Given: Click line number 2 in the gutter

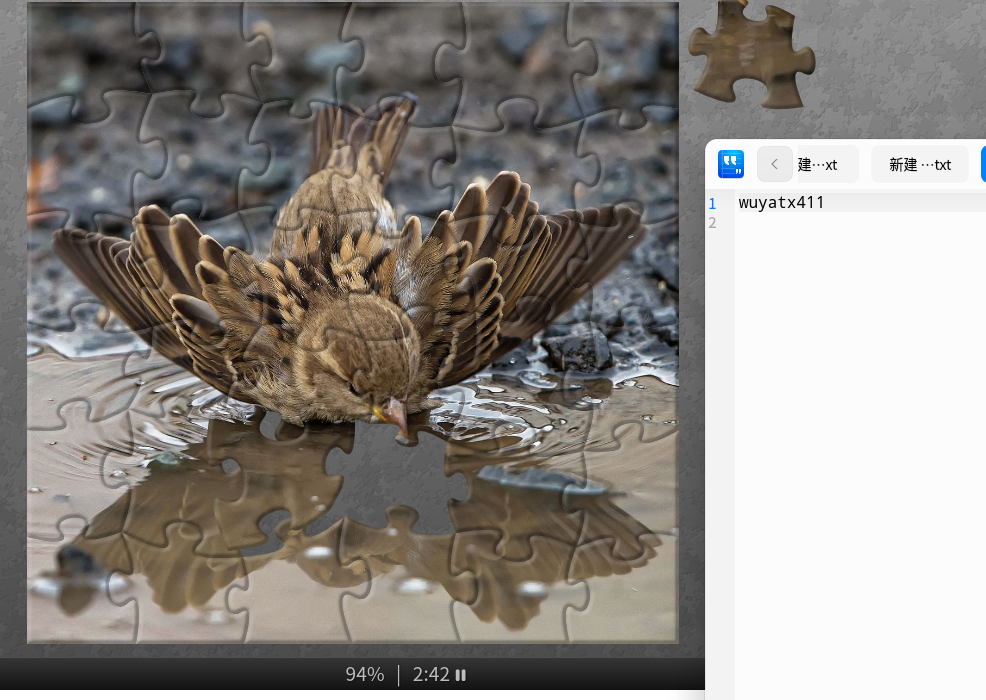Looking at the screenshot, I should (713, 222).
